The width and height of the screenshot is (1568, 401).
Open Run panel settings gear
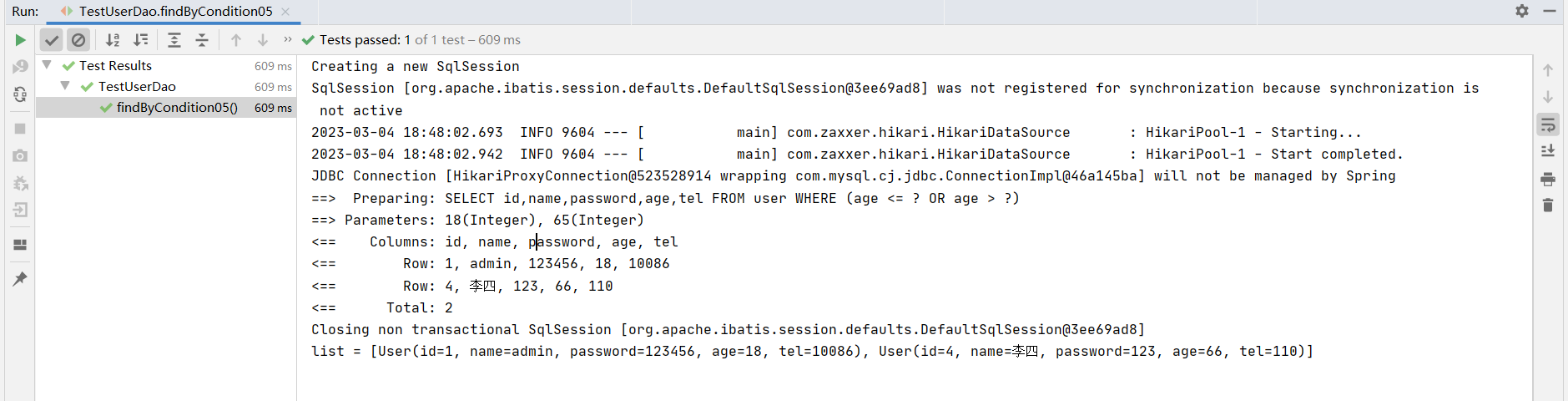tap(1522, 11)
